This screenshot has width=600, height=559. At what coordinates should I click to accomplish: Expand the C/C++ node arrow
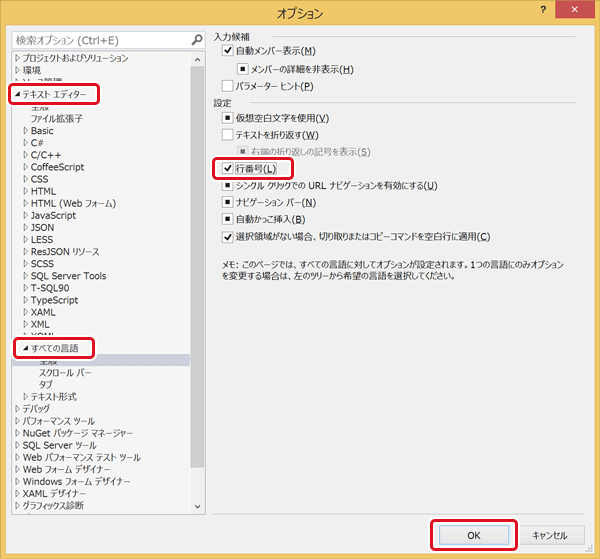point(26,155)
